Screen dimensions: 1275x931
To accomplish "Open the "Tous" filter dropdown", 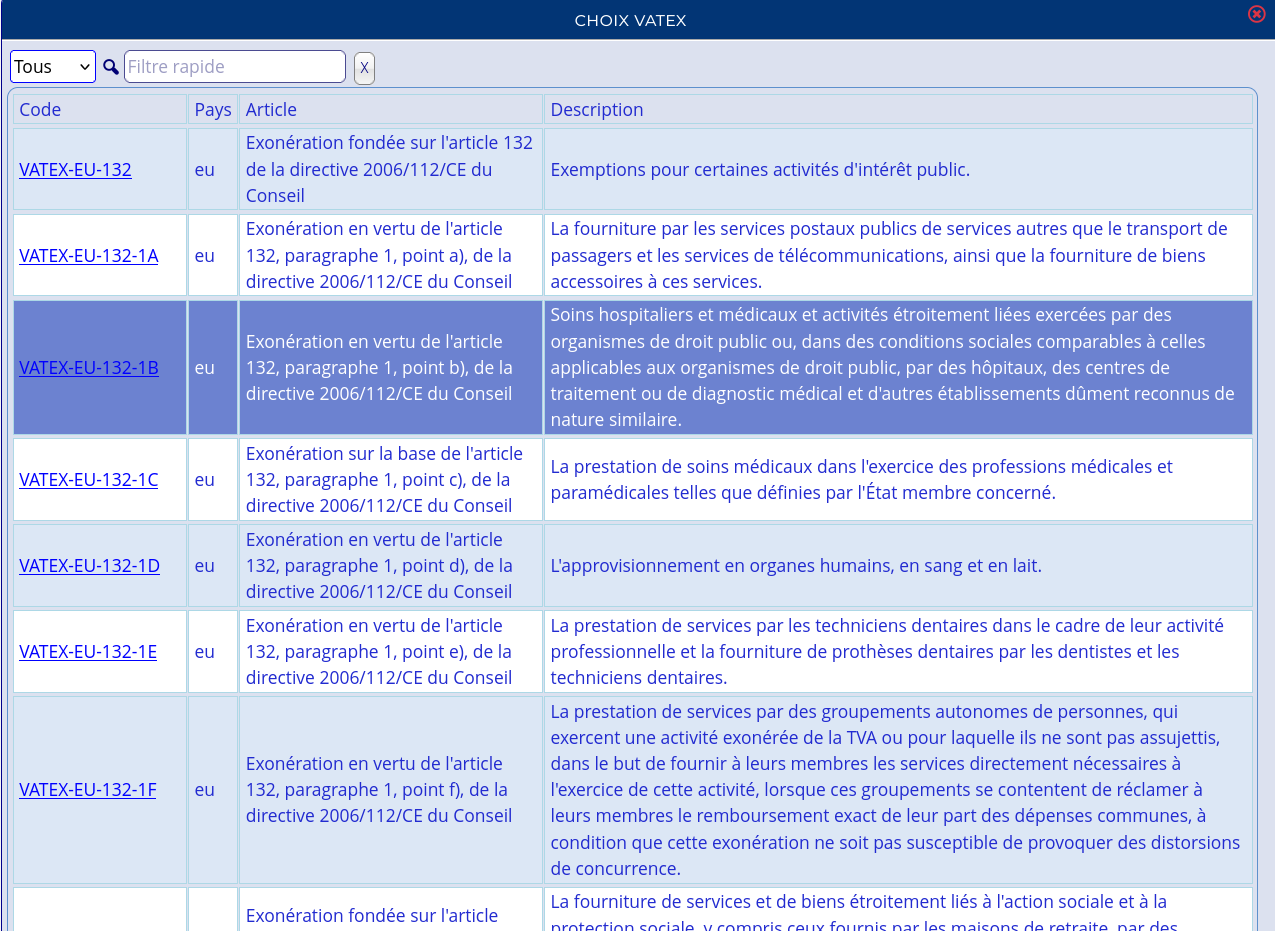I will tap(52, 66).
